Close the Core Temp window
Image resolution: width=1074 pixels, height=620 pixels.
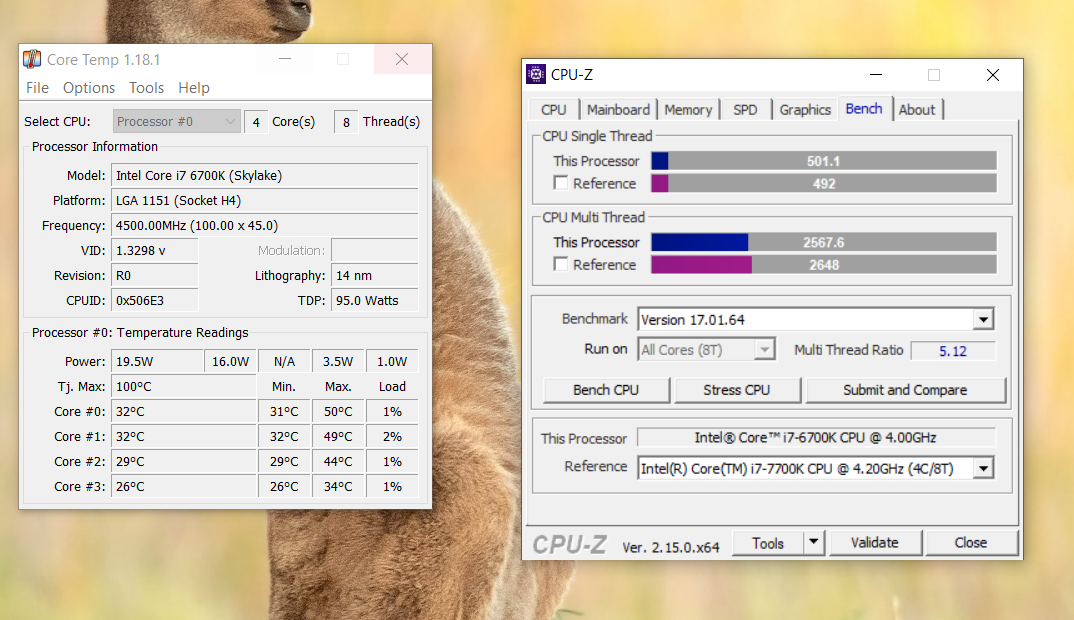tap(402, 60)
